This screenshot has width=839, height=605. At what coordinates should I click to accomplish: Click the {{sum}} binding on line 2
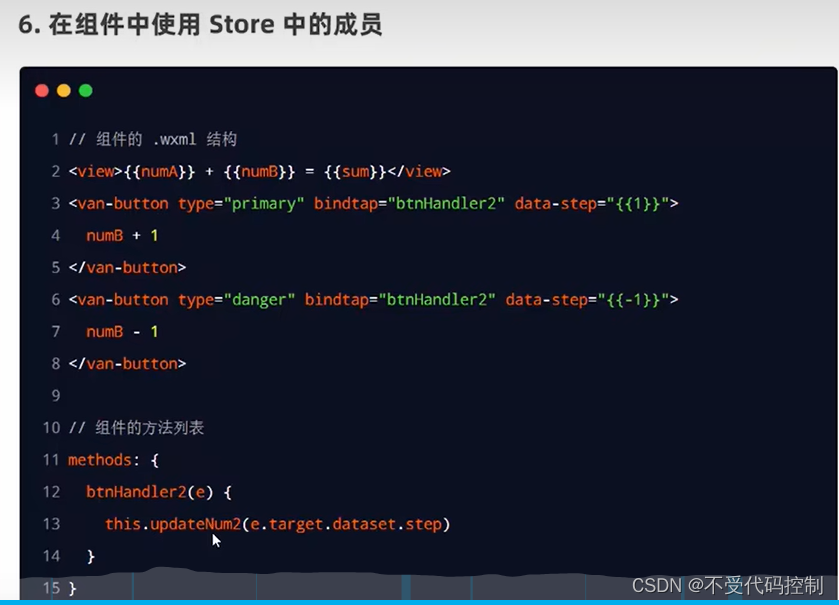(x=355, y=172)
